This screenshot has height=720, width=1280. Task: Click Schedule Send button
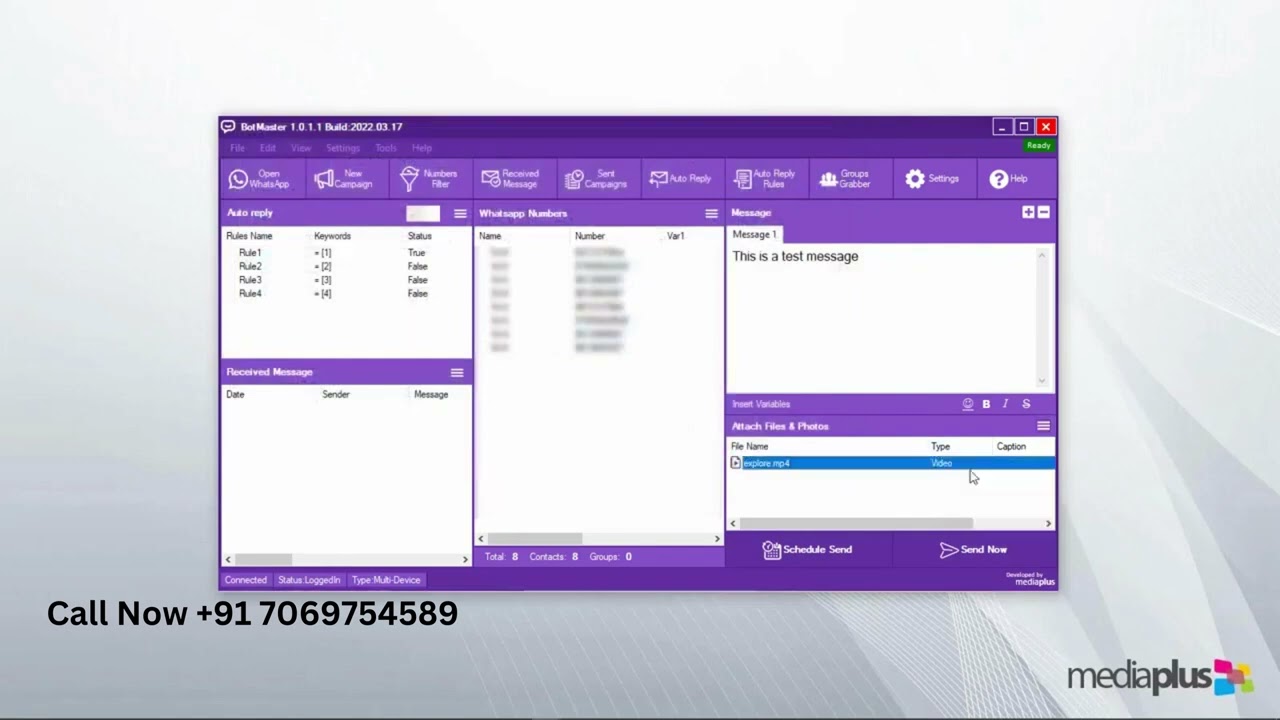[x=807, y=550]
